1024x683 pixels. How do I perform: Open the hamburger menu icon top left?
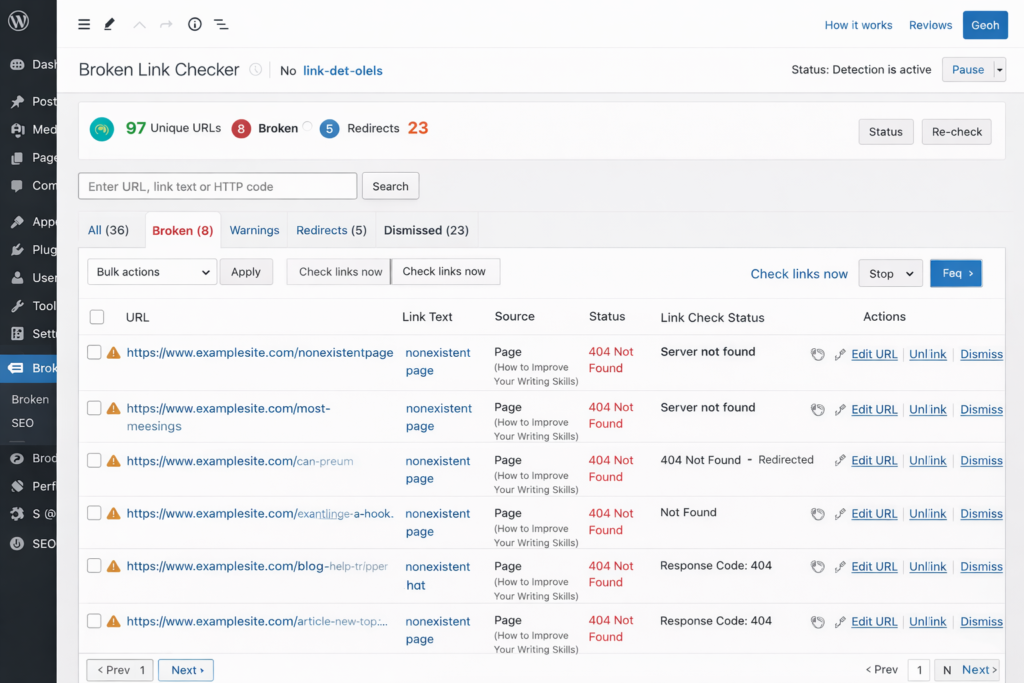point(84,23)
